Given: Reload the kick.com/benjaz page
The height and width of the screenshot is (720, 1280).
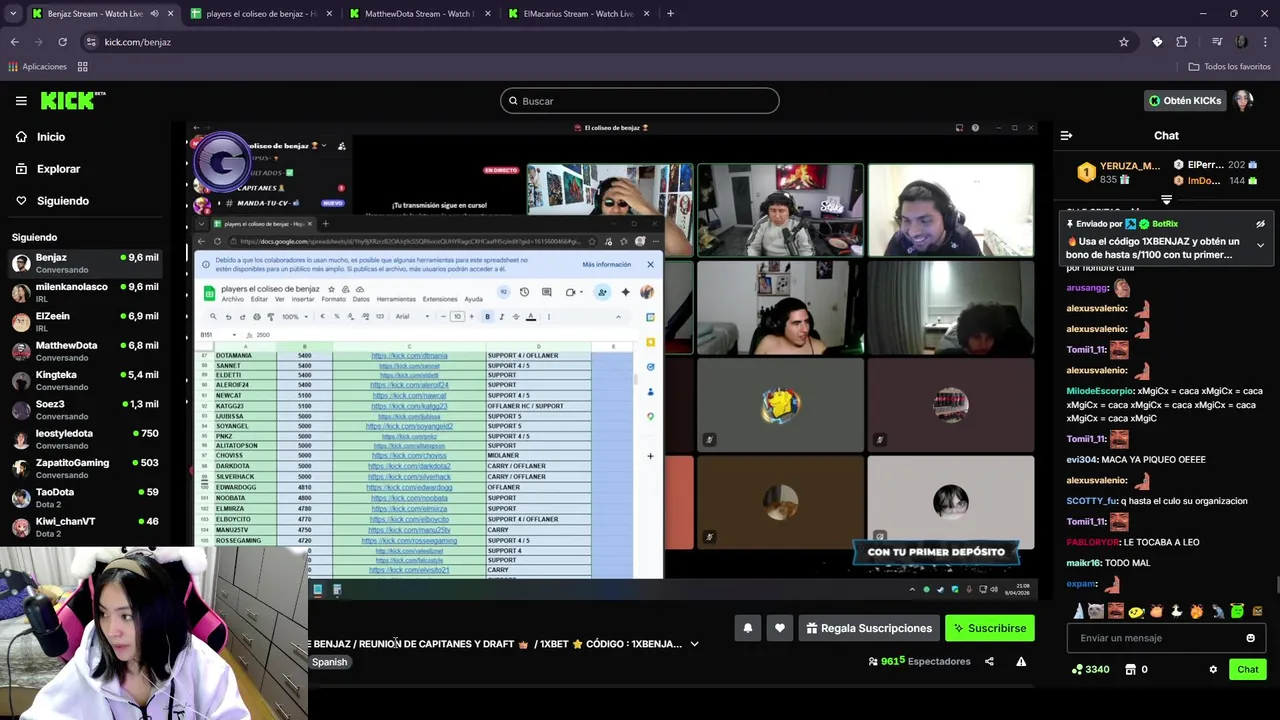Looking at the screenshot, I should click(62, 42).
